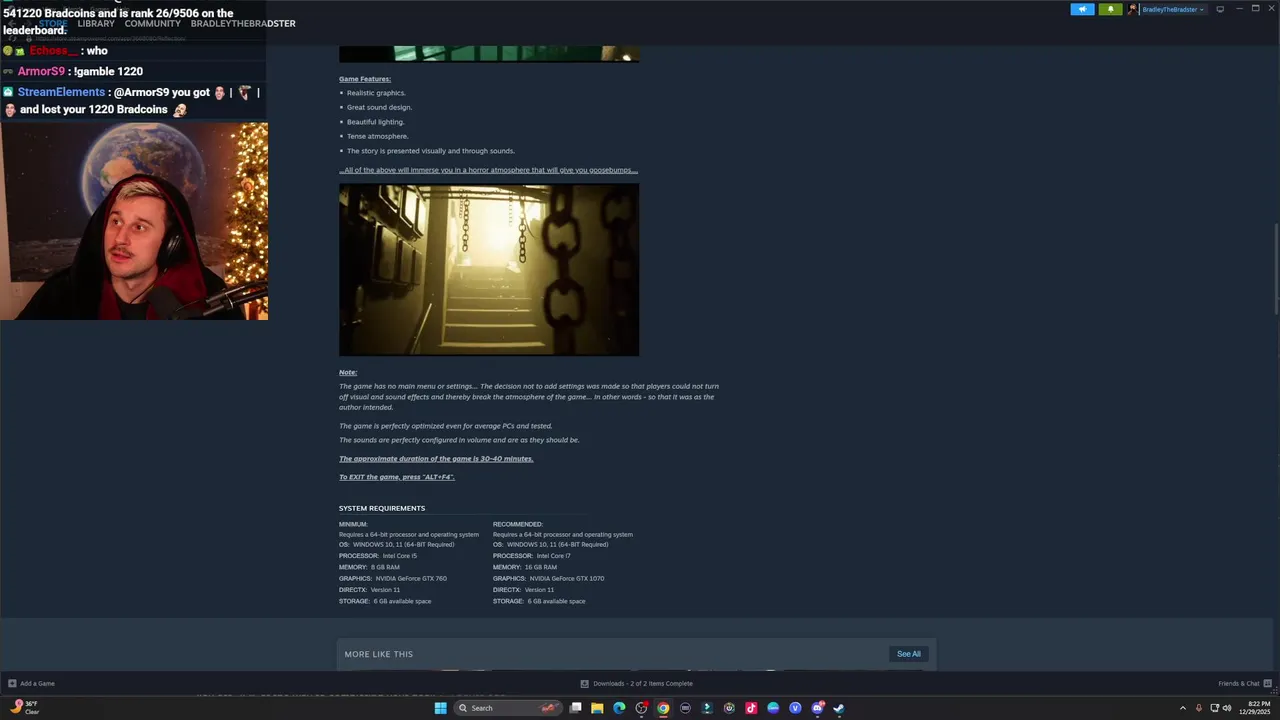Screen dimensions: 1280x720
Task: Click Add a Game at bottom left
Action: pos(31,684)
